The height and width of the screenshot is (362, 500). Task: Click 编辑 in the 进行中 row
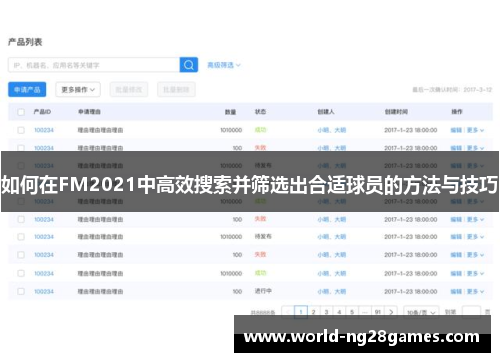click(x=456, y=291)
